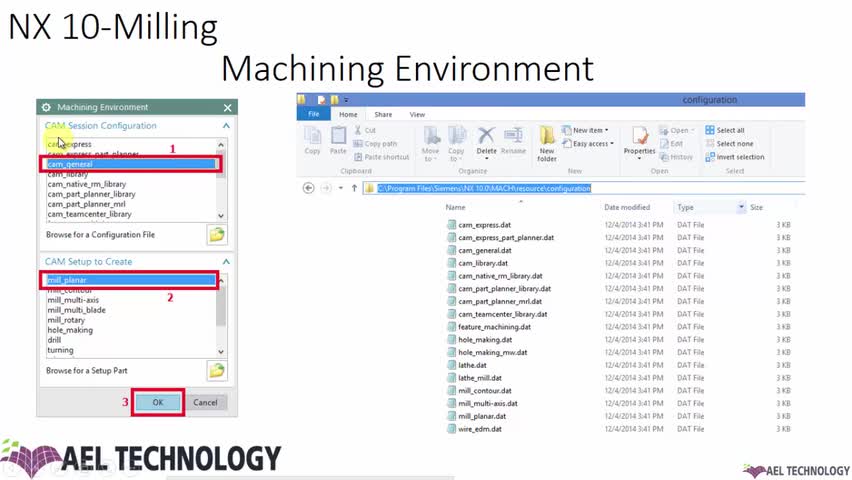Click the Copy to icon
The height and width of the screenshot is (480, 852).
pos(456,144)
